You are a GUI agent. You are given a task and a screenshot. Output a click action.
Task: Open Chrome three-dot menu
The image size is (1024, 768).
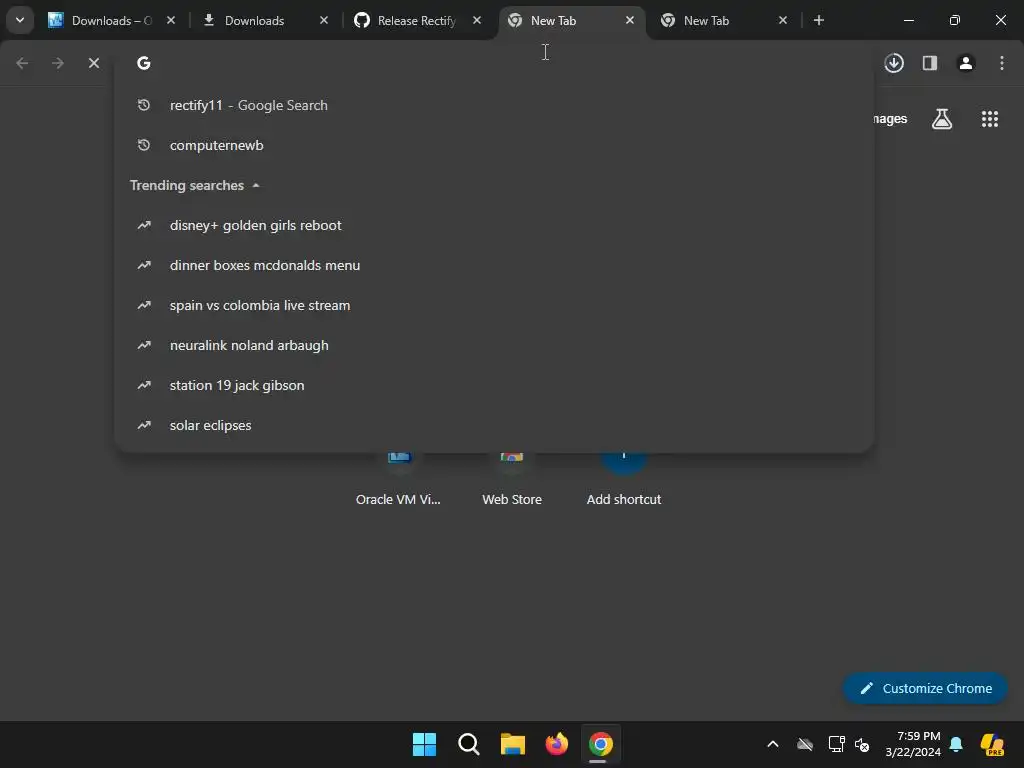point(1002,63)
